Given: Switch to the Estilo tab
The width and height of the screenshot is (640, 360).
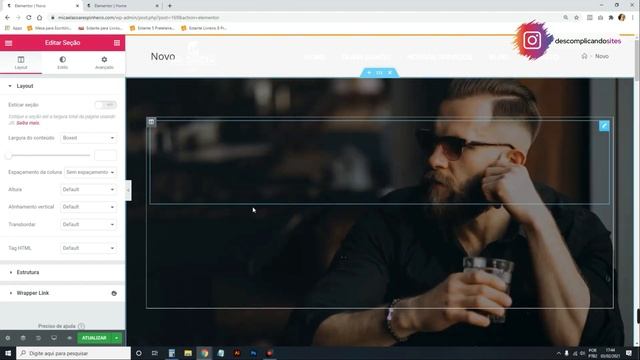Looking at the screenshot, I should (62, 62).
